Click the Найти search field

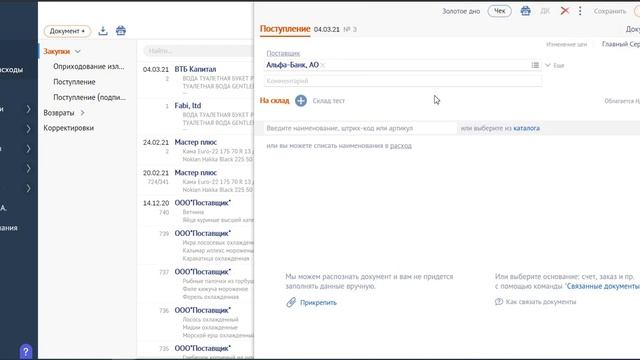(x=198, y=51)
